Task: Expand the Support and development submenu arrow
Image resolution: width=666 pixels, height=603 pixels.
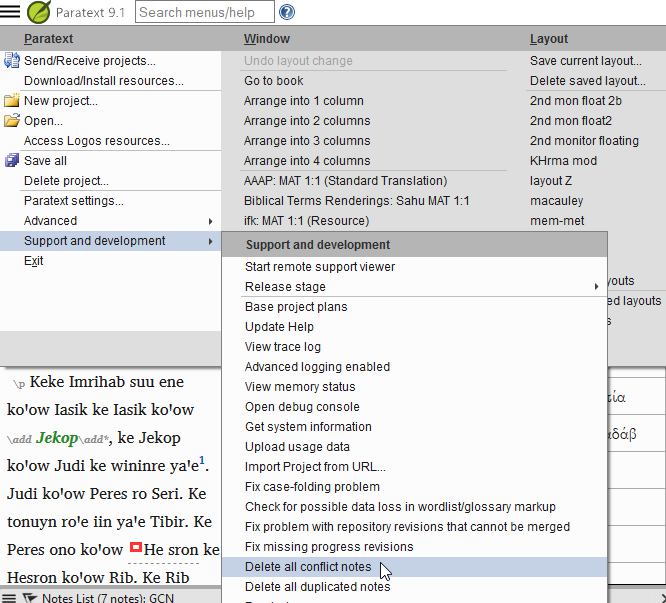Action: click(x=211, y=241)
